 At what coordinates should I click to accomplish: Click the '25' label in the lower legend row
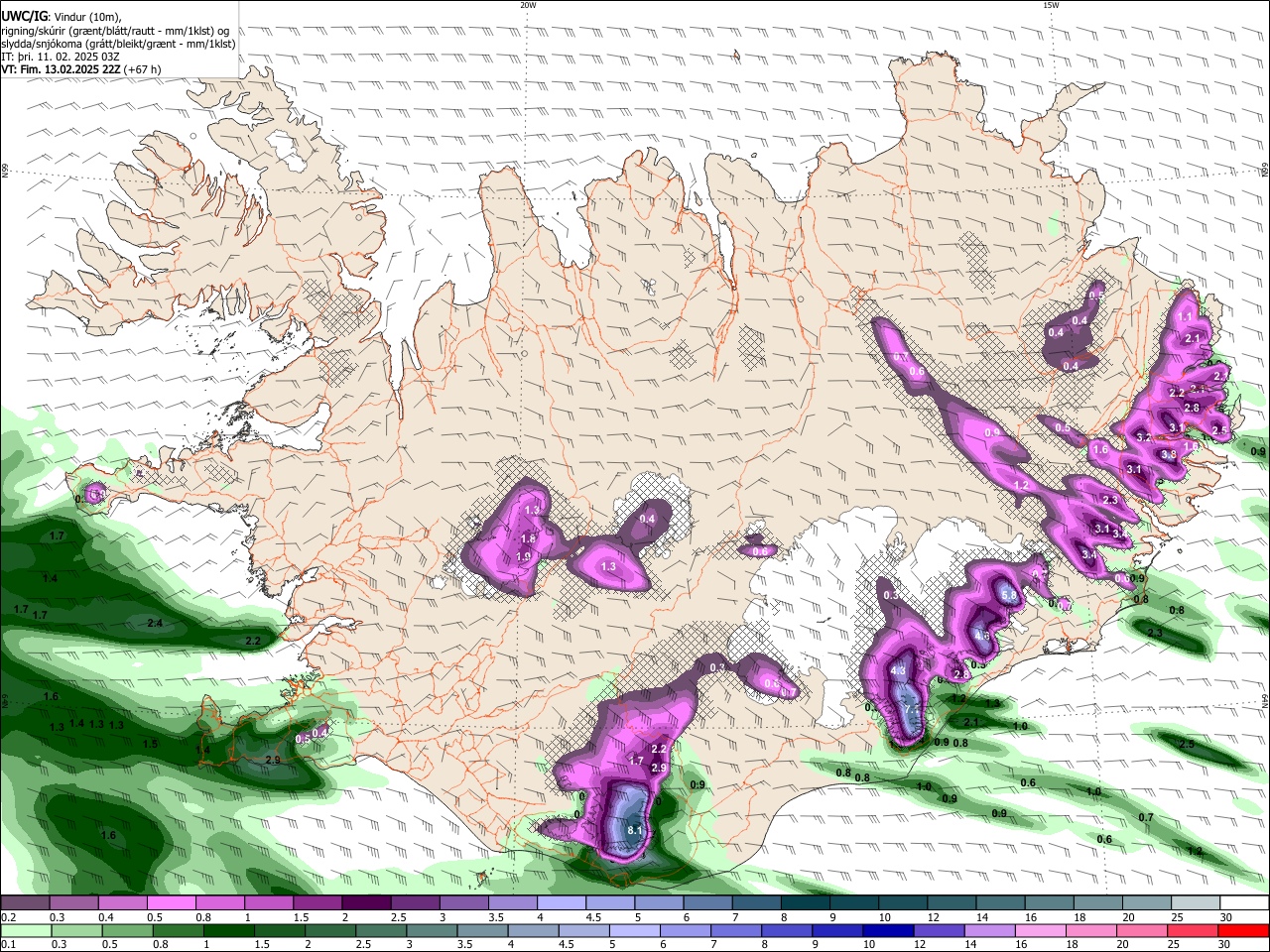click(x=1174, y=944)
